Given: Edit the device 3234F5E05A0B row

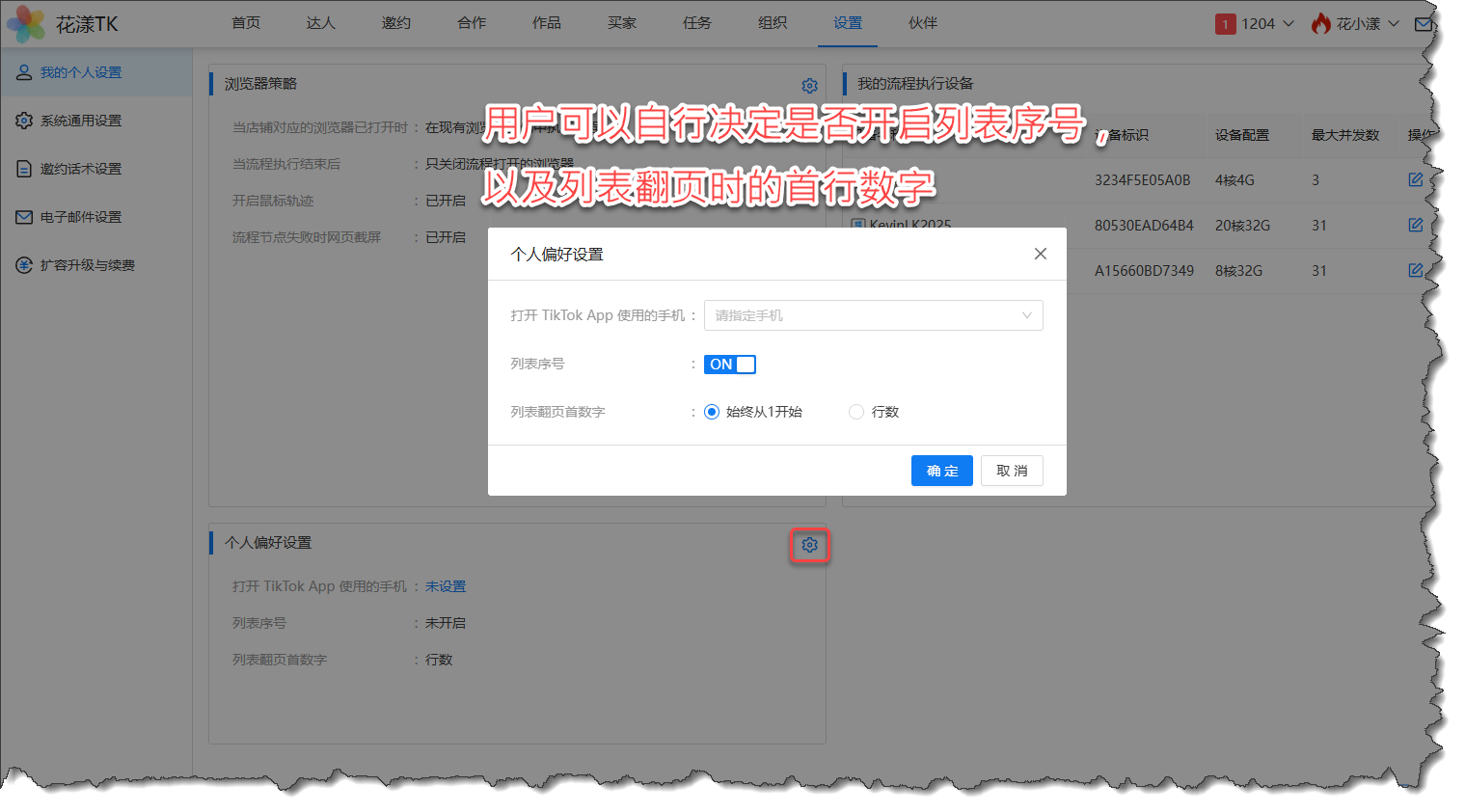Looking at the screenshot, I should [1415, 180].
